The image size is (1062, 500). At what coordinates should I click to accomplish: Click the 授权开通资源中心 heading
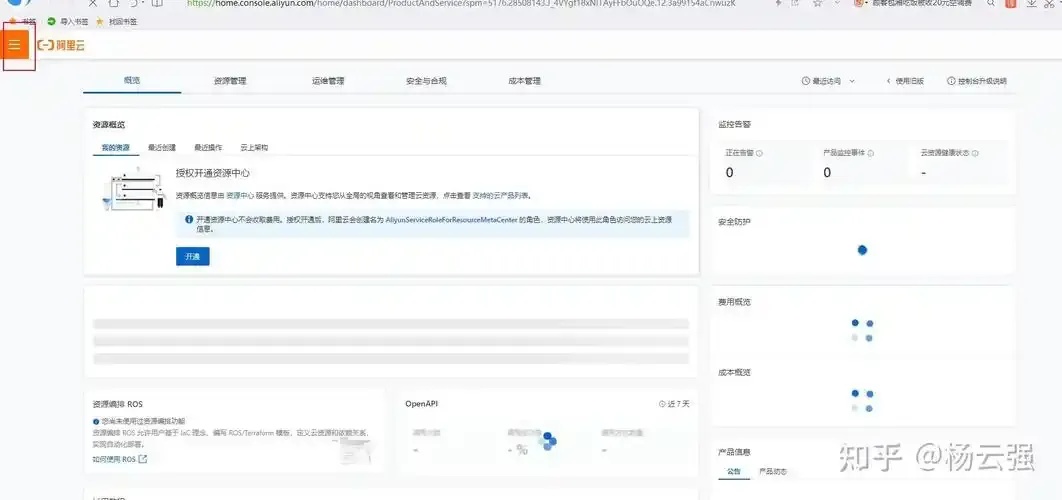[x=213, y=173]
